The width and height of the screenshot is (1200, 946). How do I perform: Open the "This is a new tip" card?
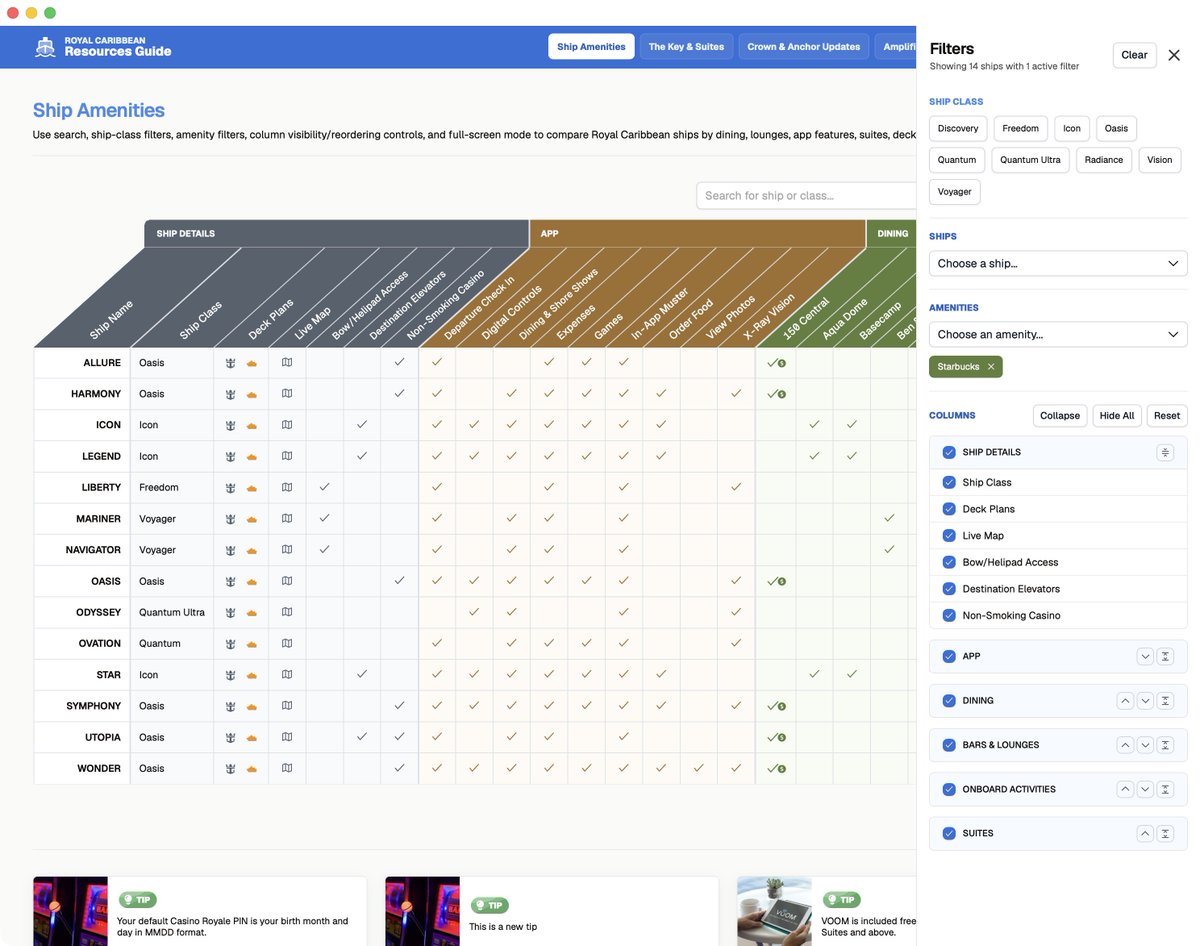click(552, 911)
